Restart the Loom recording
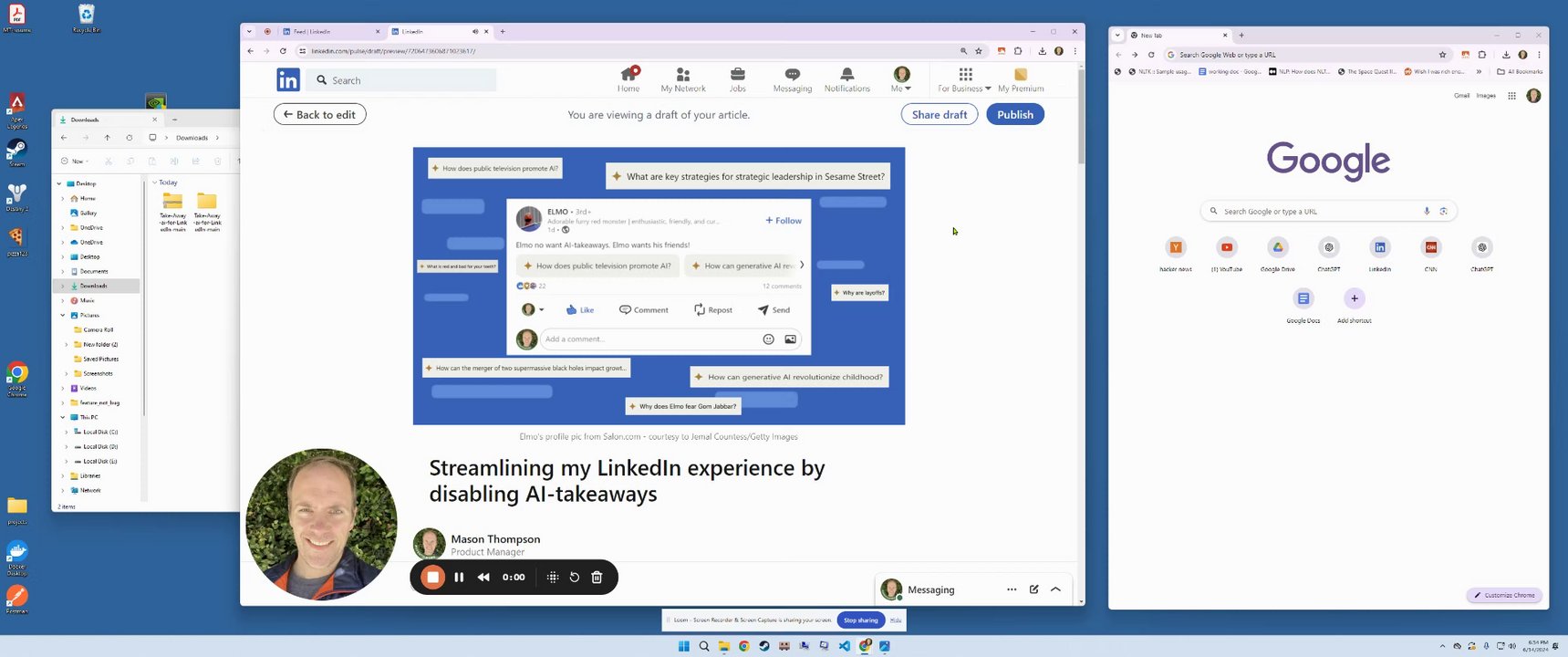 click(x=575, y=577)
